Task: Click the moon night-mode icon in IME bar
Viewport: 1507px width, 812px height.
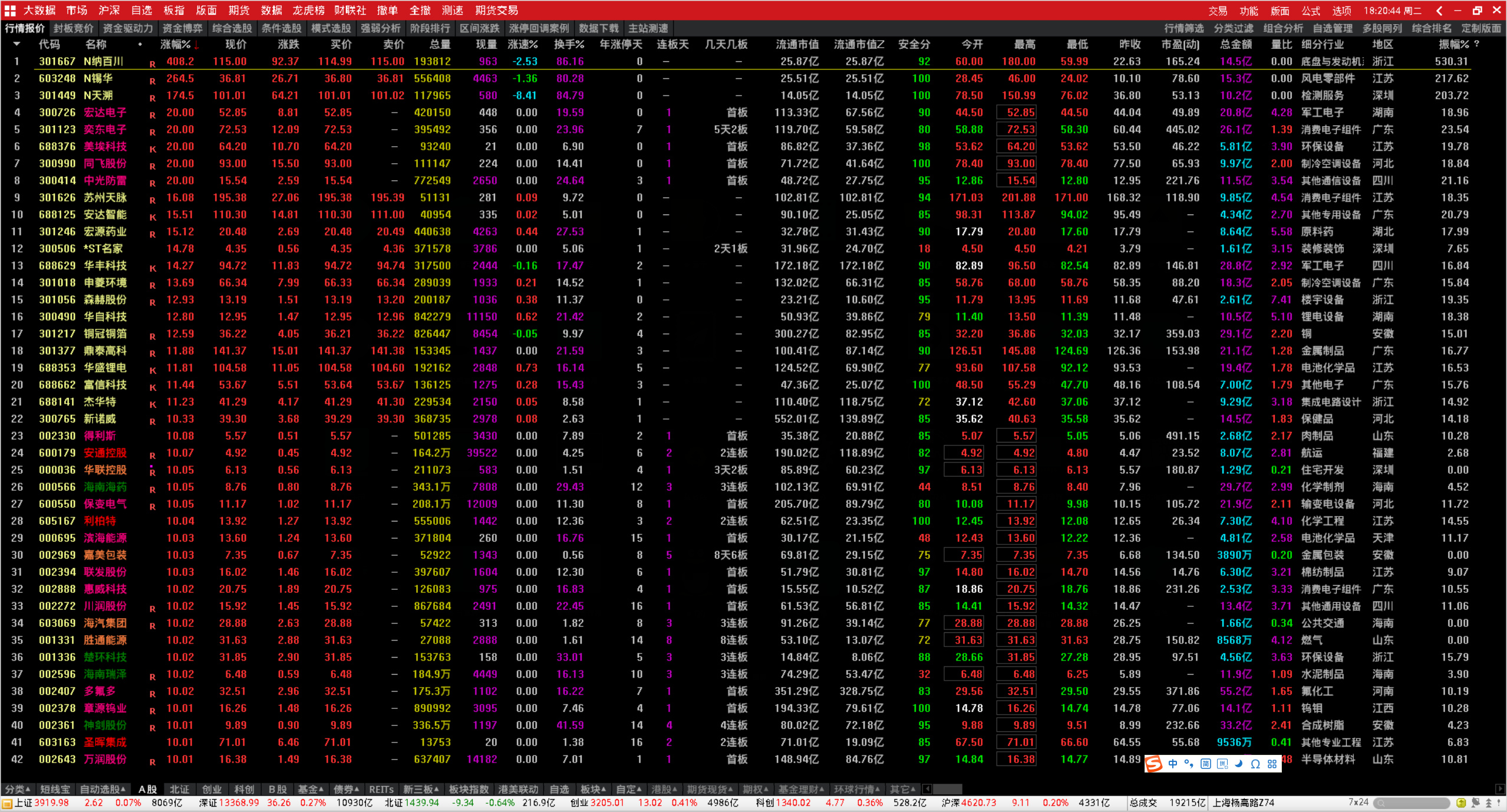Action: [x=1239, y=764]
